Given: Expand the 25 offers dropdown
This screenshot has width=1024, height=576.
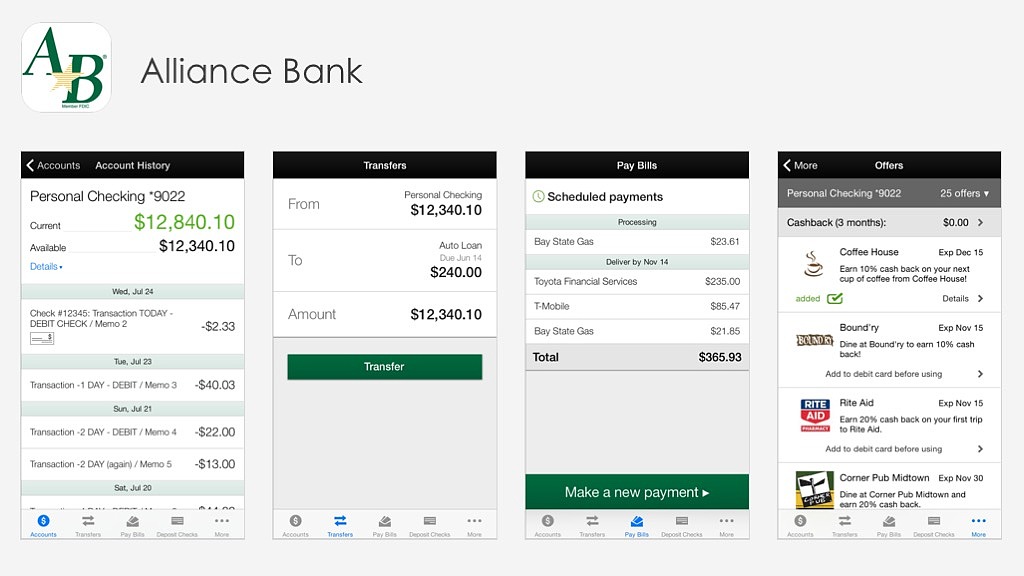Looking at the screenshot, I should [965, 193].
